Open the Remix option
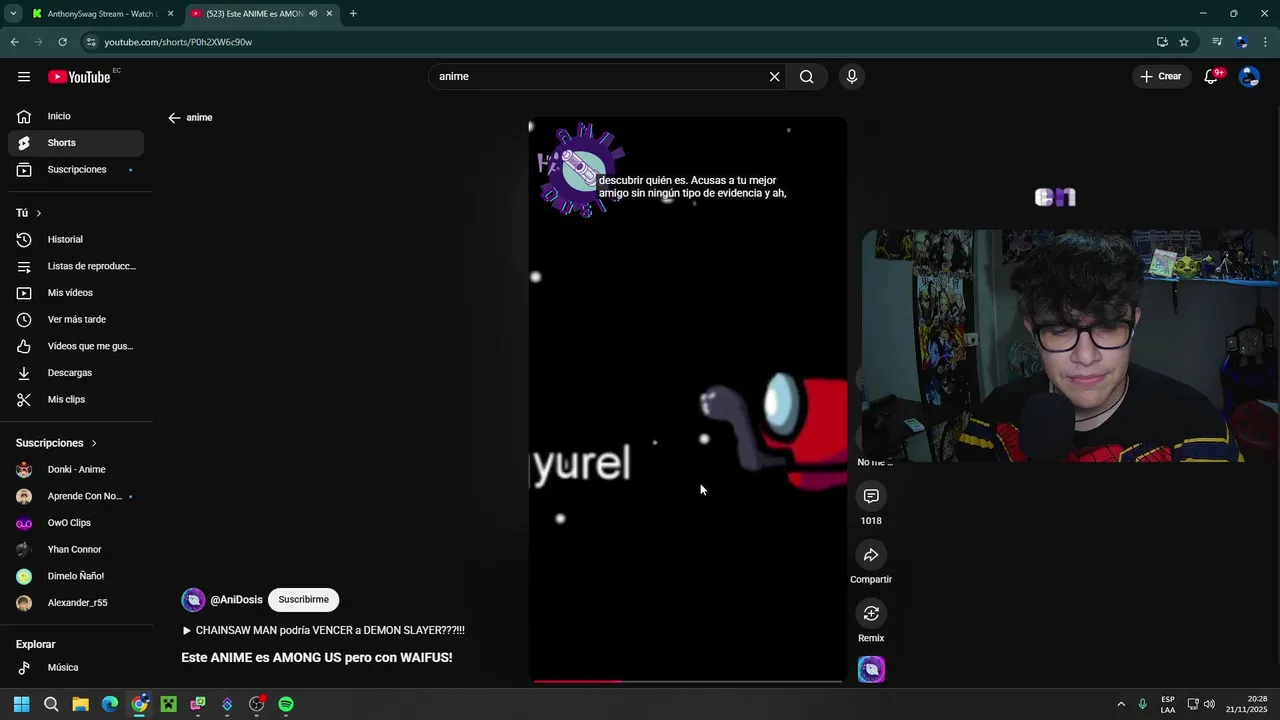 (x=871, y=613)
